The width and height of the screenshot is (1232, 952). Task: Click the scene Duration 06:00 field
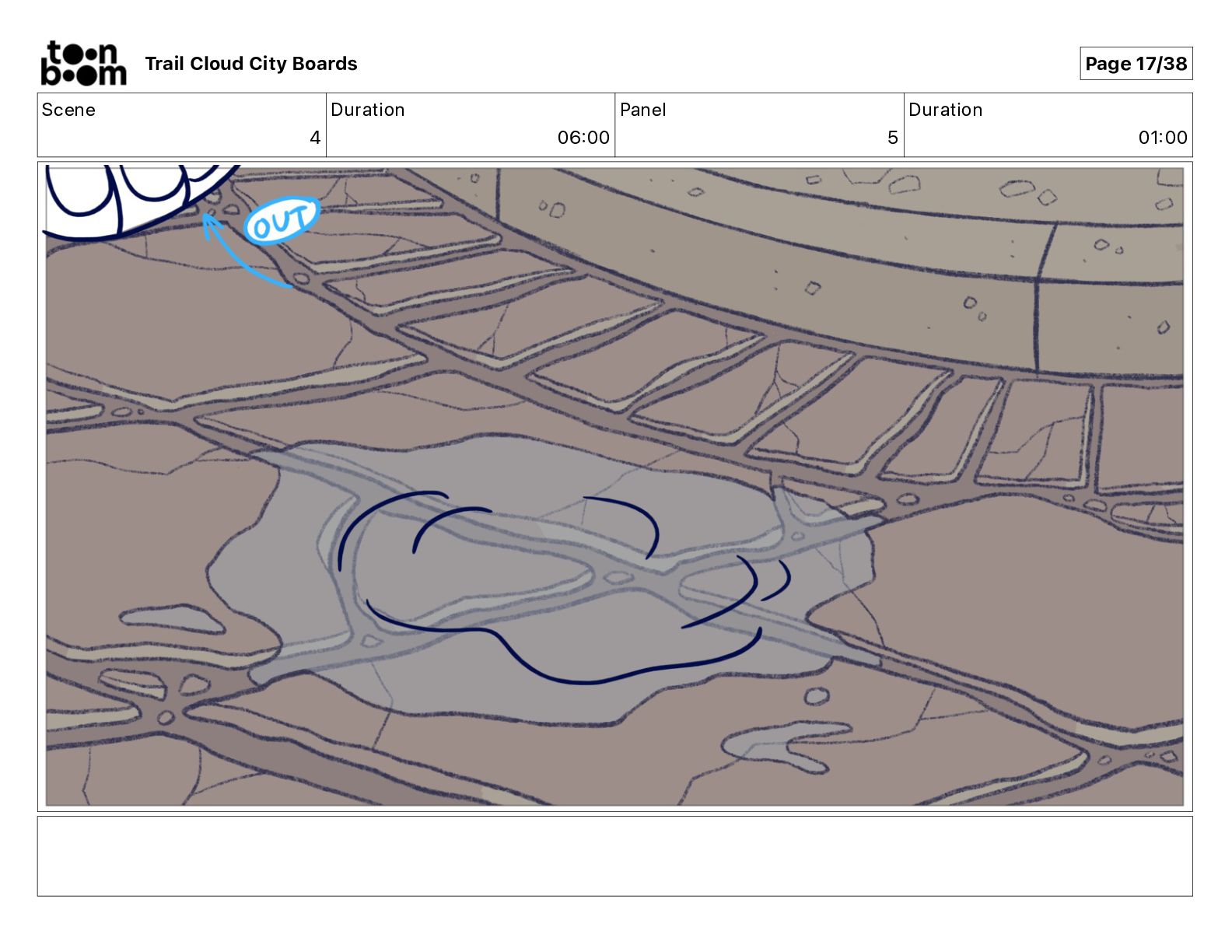(x=471, y=125)
